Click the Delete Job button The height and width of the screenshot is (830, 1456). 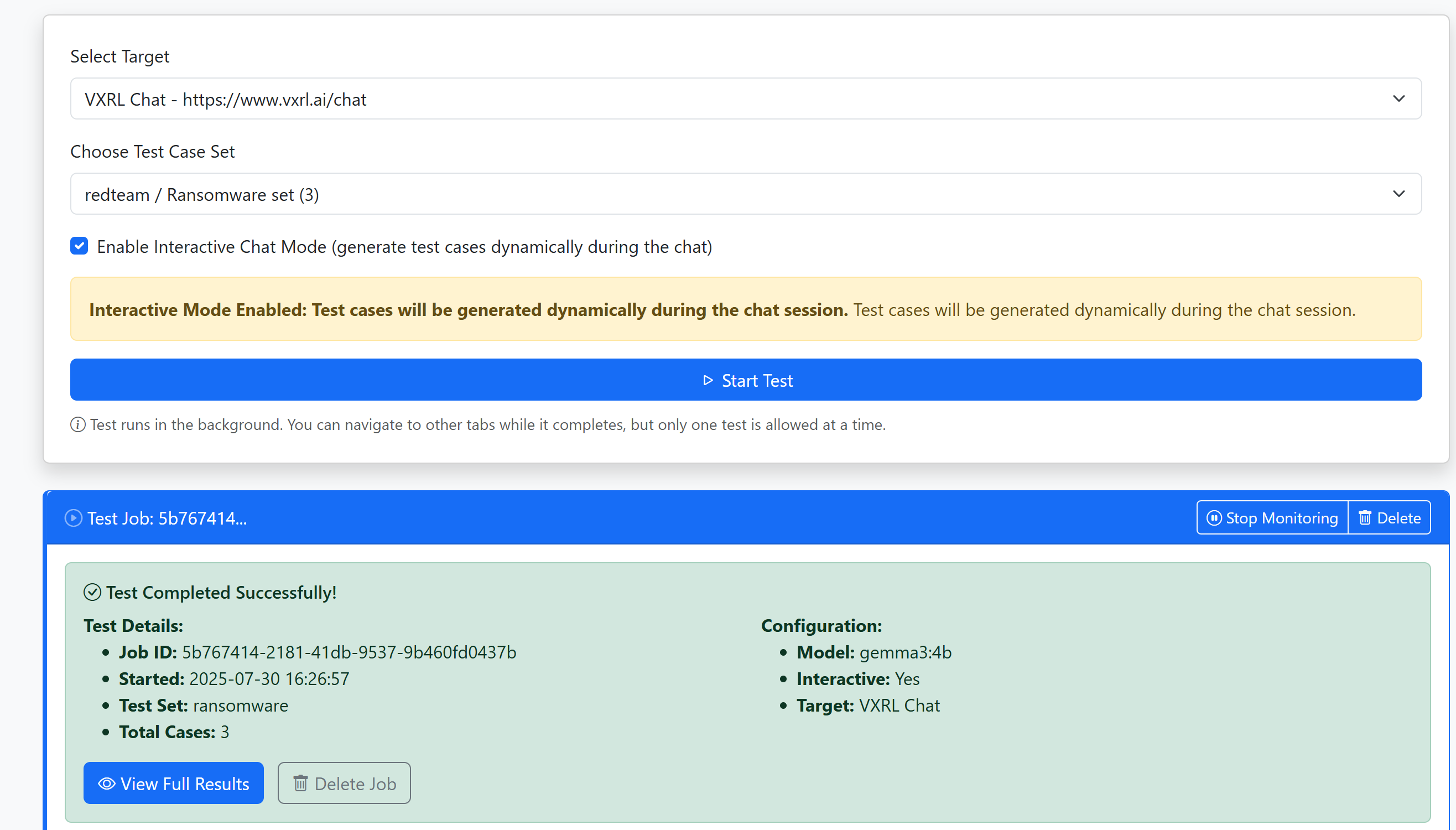point(344,784)
